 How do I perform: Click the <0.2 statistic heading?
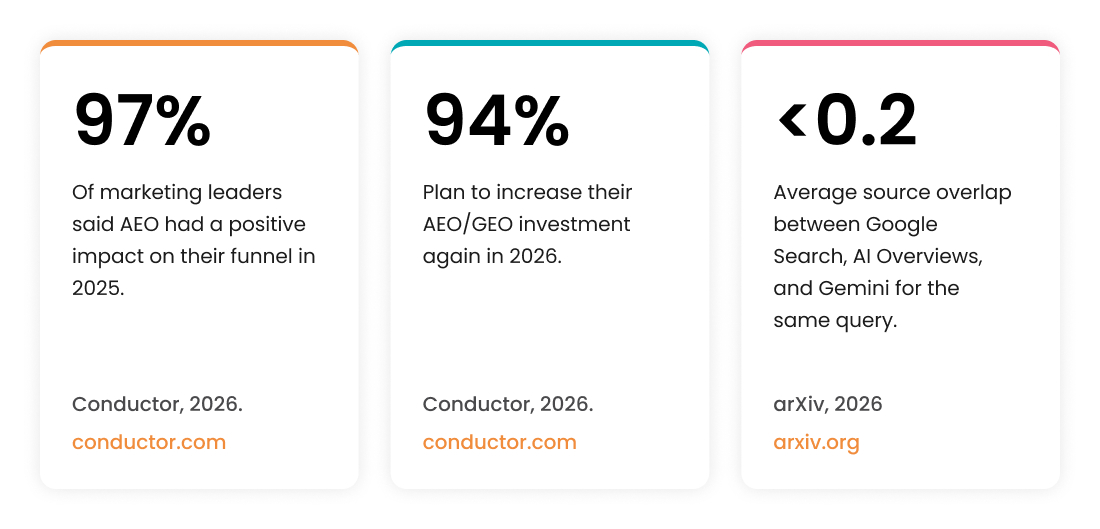click(847, 121)
